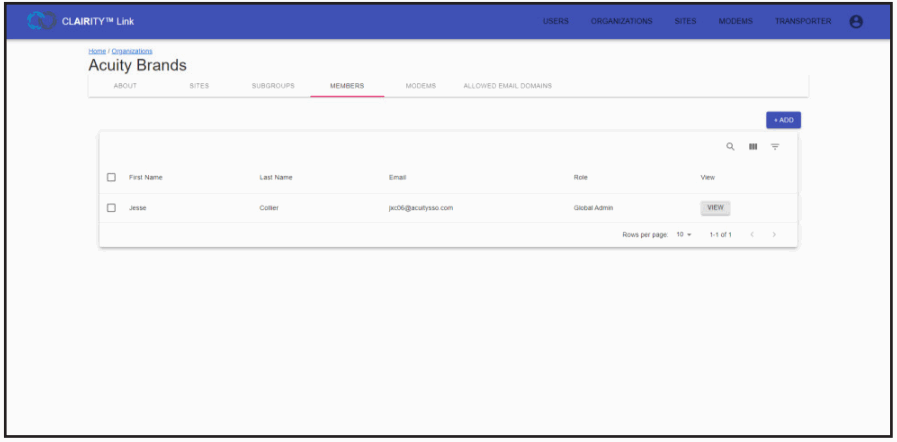The height and width of the screenshot is (442, 897).
Task: Switch to the organization SITES tab
Action: click(199, 86)
